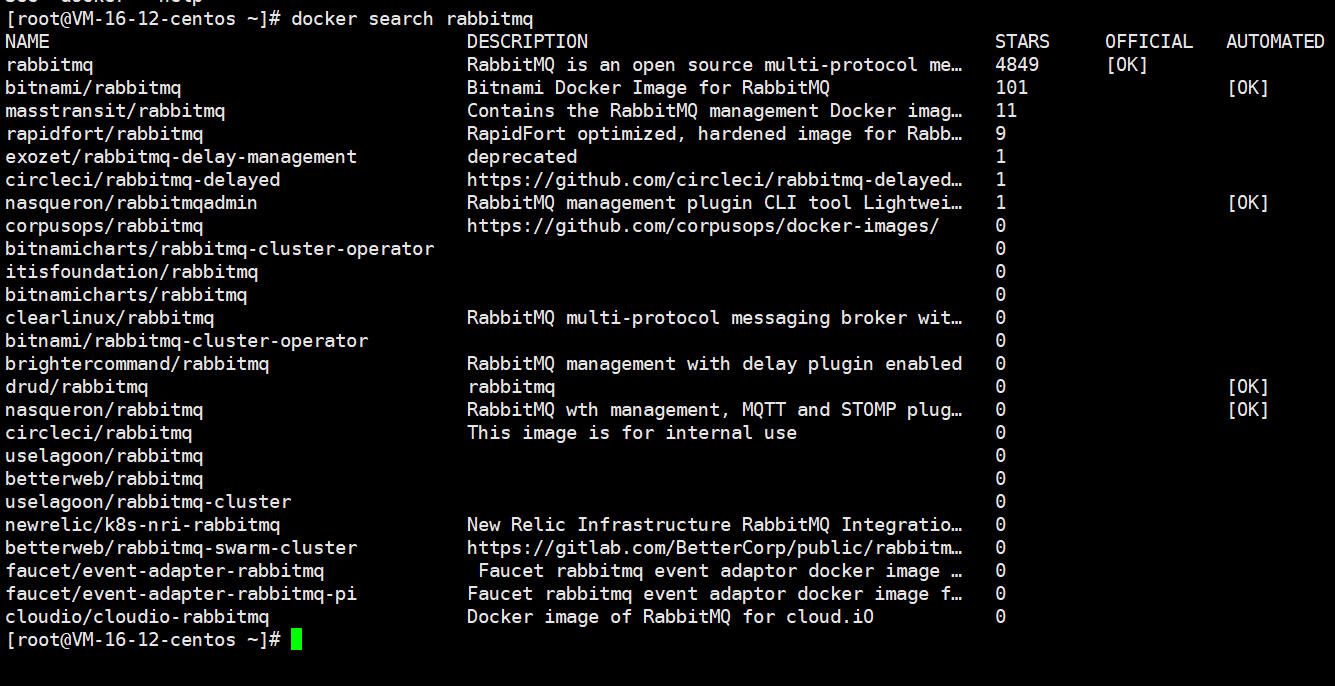This screenshot has width=1335, height=686.
Task: Open the corpusops docker-images GitHub URL
Action: click(x=703, y=226)
